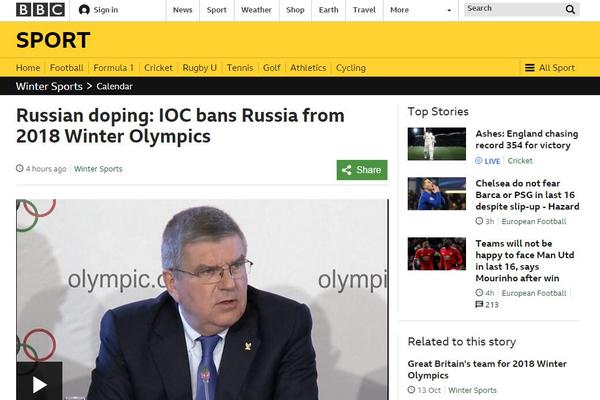This screenshot has width=600, height=400.
Task: Open the Cycling section
Action: pyautogui.click(x=351, y=68)
